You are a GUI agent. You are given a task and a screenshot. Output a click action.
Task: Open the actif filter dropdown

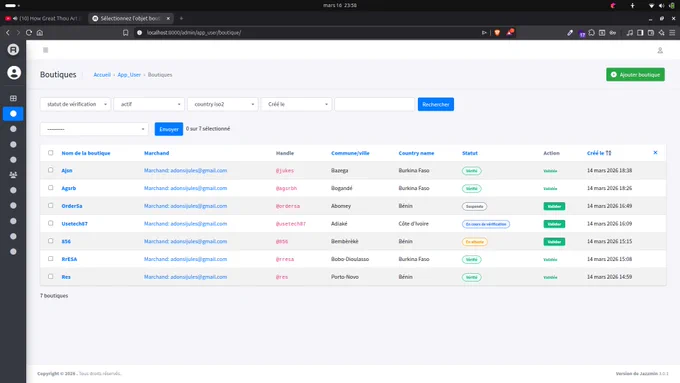point(149,104)
